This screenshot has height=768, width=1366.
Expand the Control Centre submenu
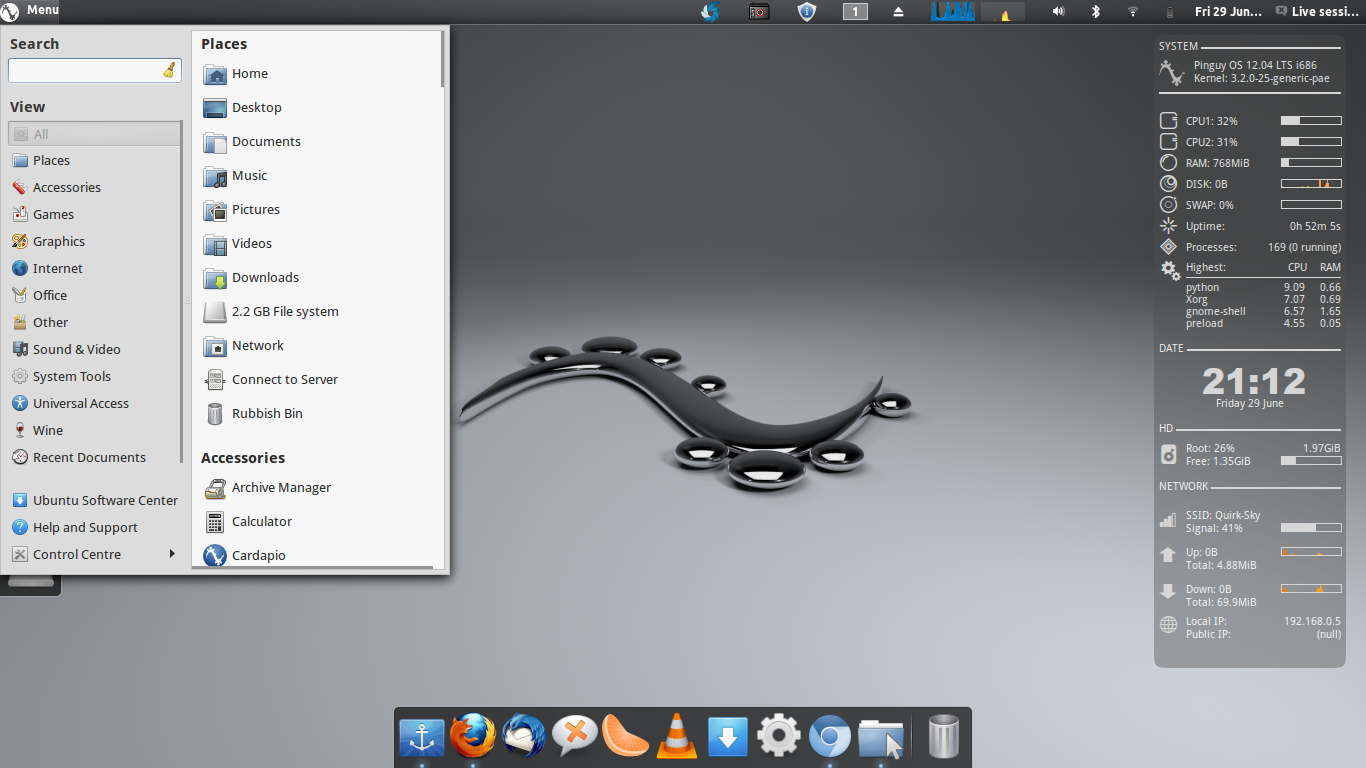(x=94, y=554)
